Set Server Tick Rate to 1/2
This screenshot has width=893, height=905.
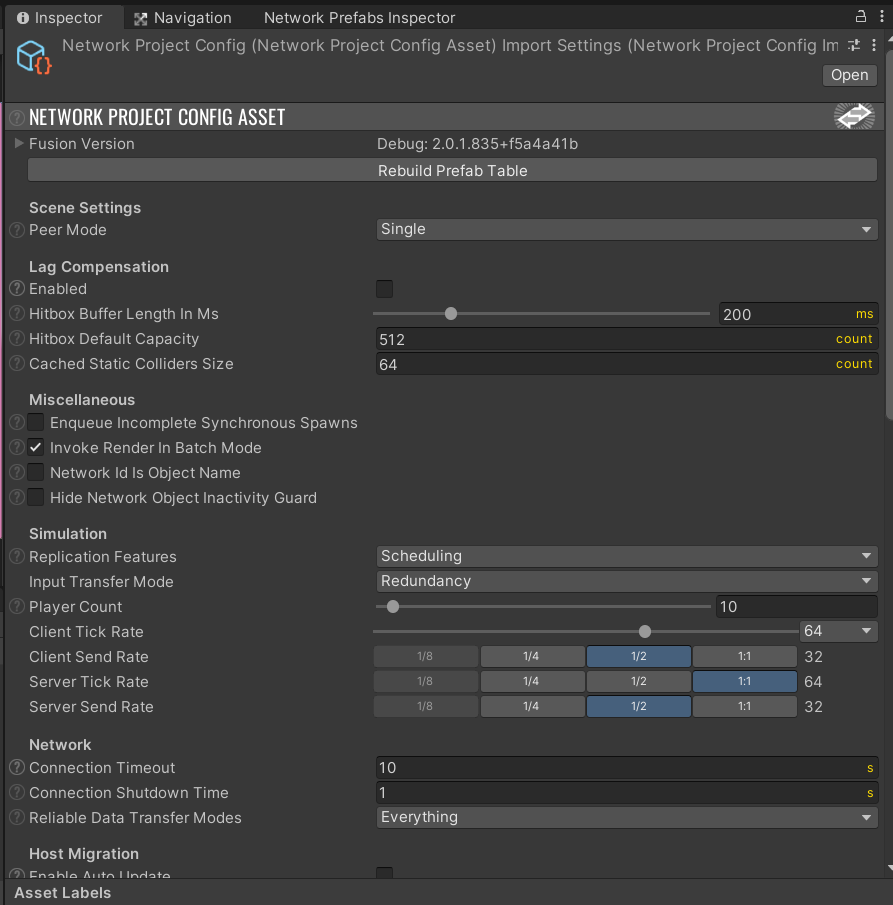pyautogui.click(x=638, y=681)
